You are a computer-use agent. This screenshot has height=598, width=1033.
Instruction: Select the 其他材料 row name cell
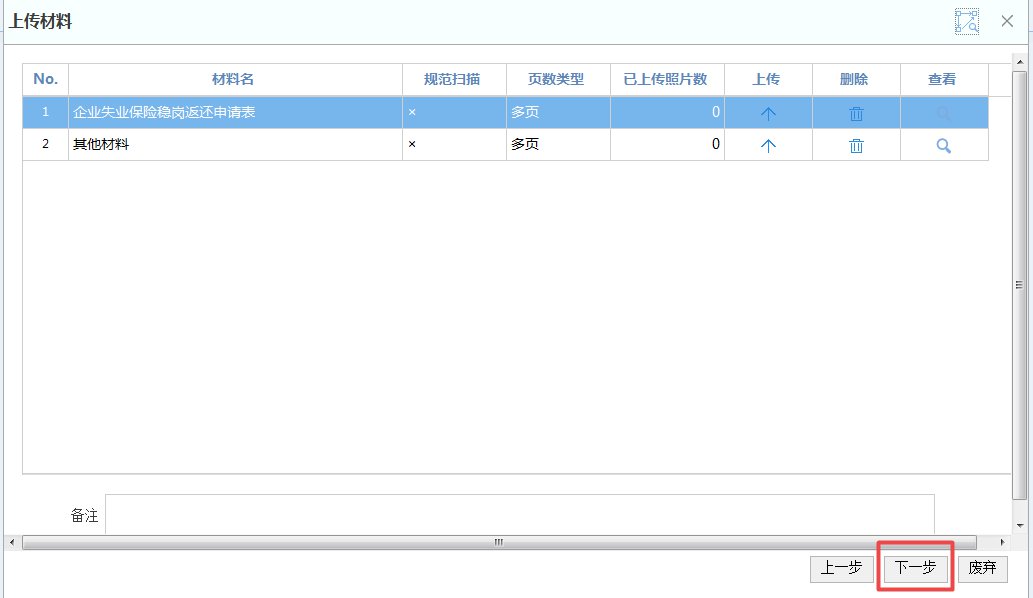(x=235, y=145)
